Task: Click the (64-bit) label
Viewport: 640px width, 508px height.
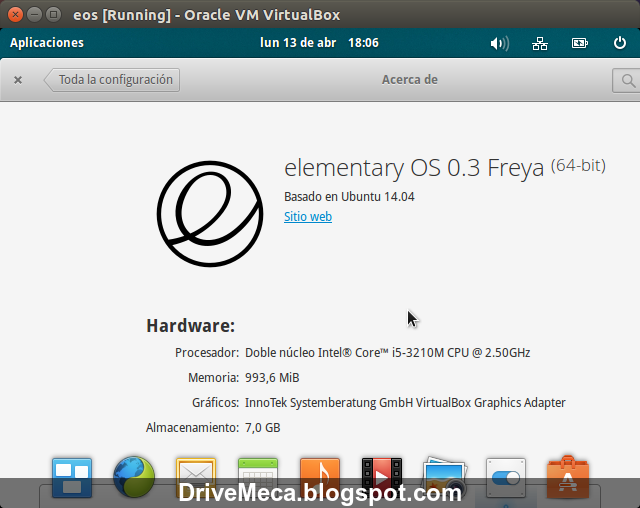Action: (x=578, y=166)
